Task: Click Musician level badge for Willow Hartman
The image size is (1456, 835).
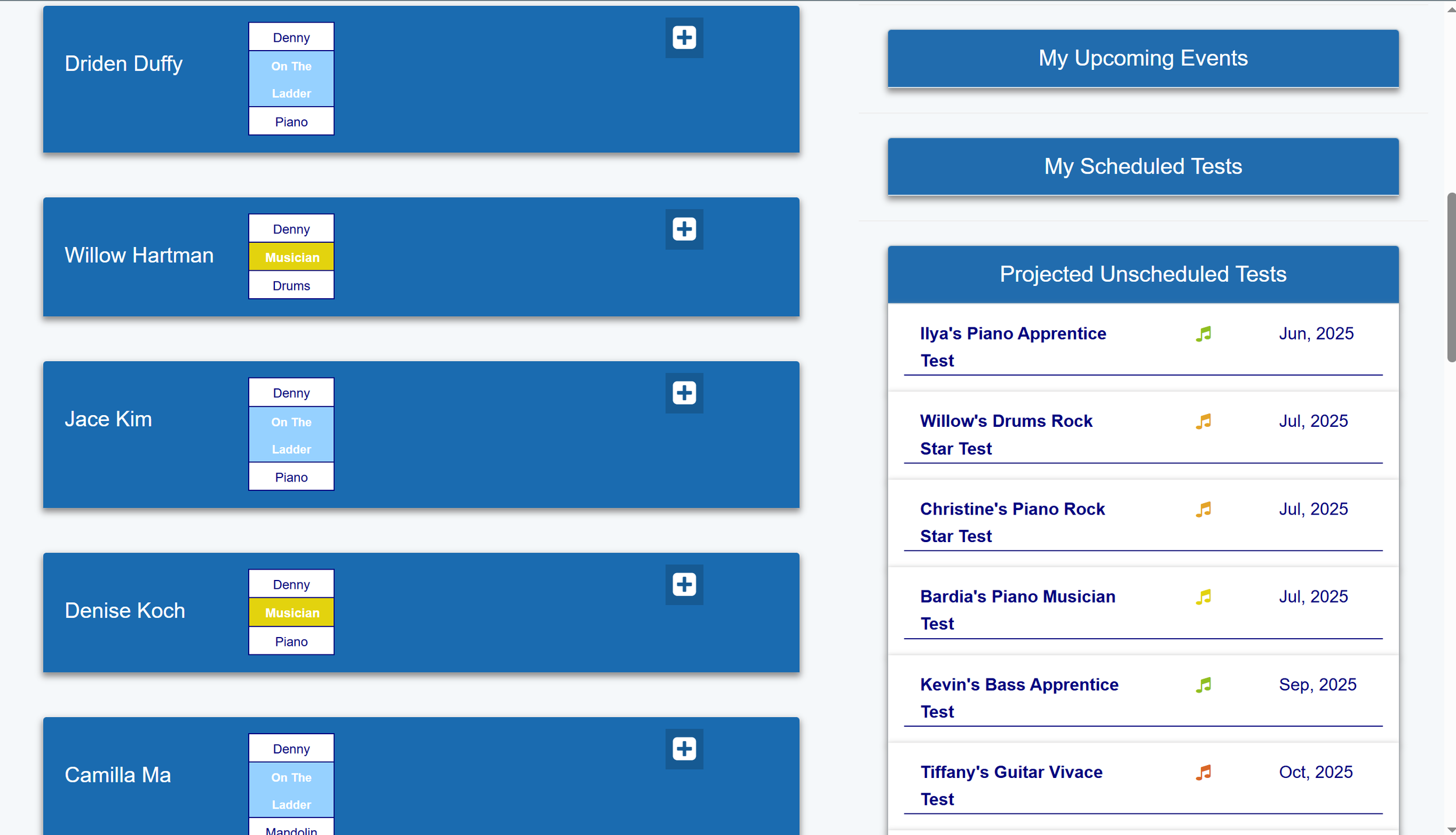Action: click(x=291, y=257)
